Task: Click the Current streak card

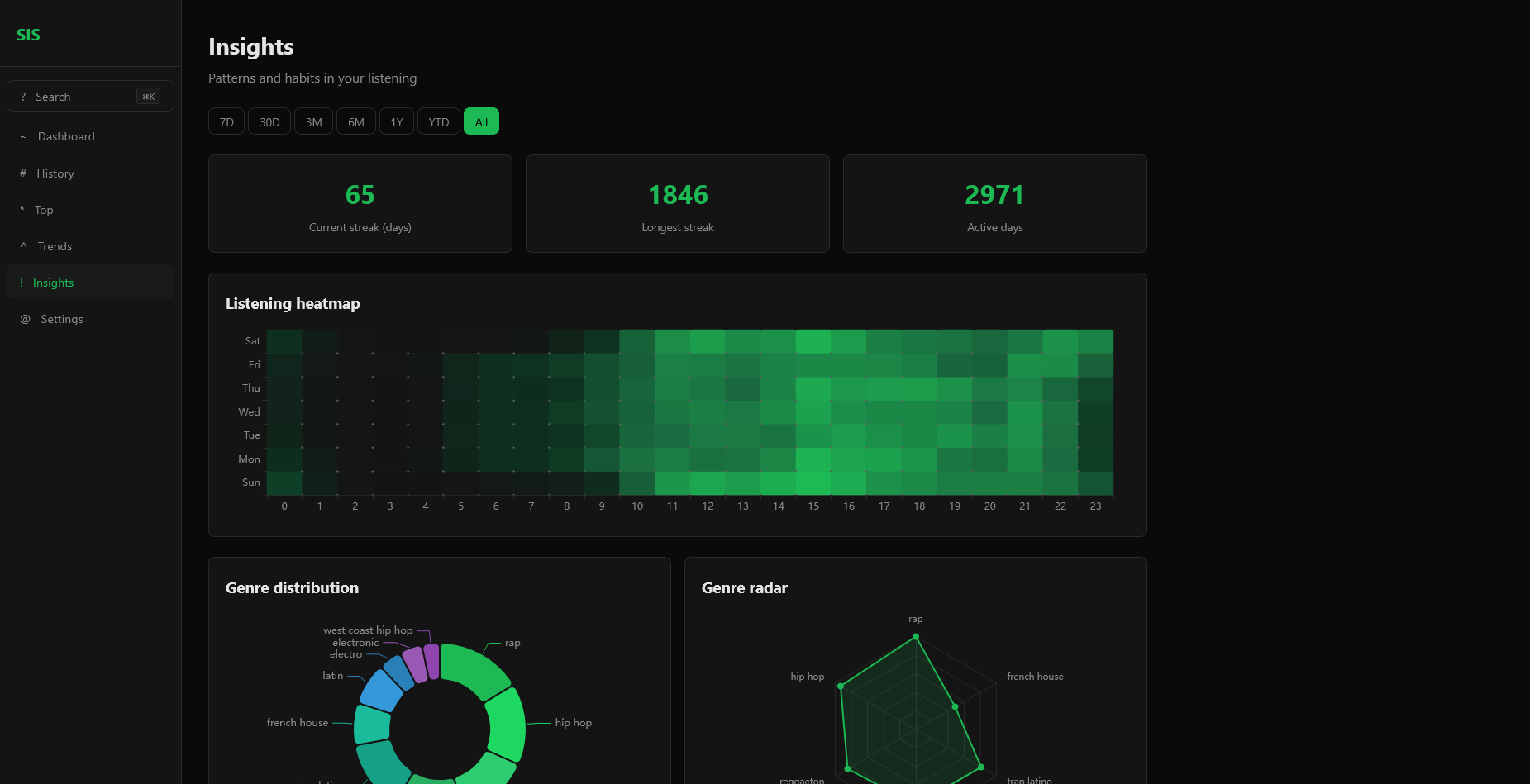Action: coord(360,204)
